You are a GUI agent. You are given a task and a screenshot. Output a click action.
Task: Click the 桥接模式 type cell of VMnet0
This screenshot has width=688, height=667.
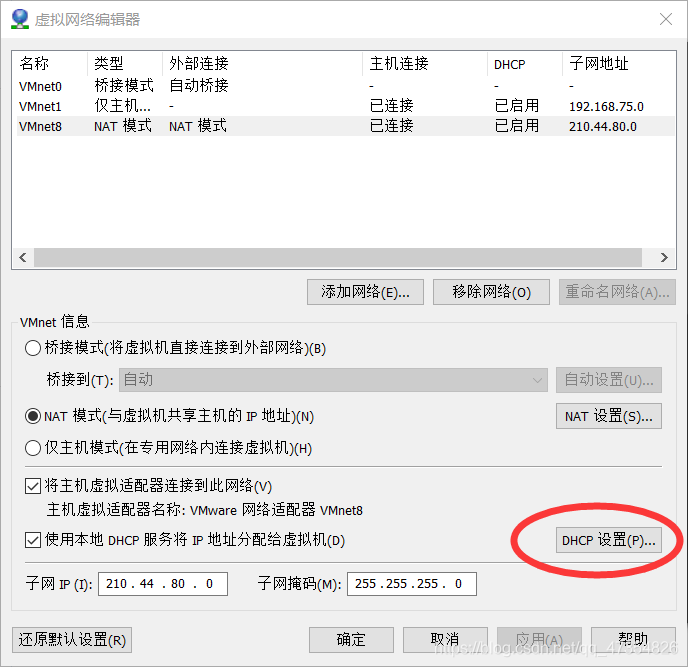pos(124,86)
